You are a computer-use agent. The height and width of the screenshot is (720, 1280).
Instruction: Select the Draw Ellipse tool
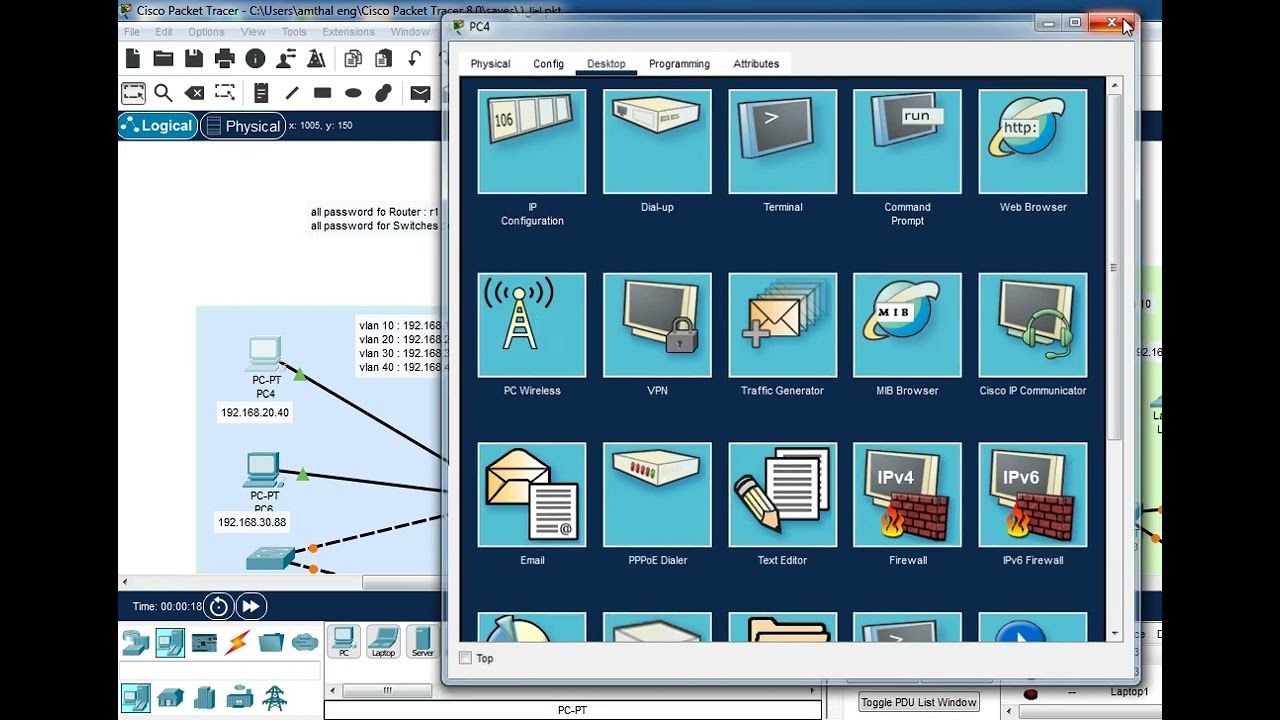[x=353, y=93]
